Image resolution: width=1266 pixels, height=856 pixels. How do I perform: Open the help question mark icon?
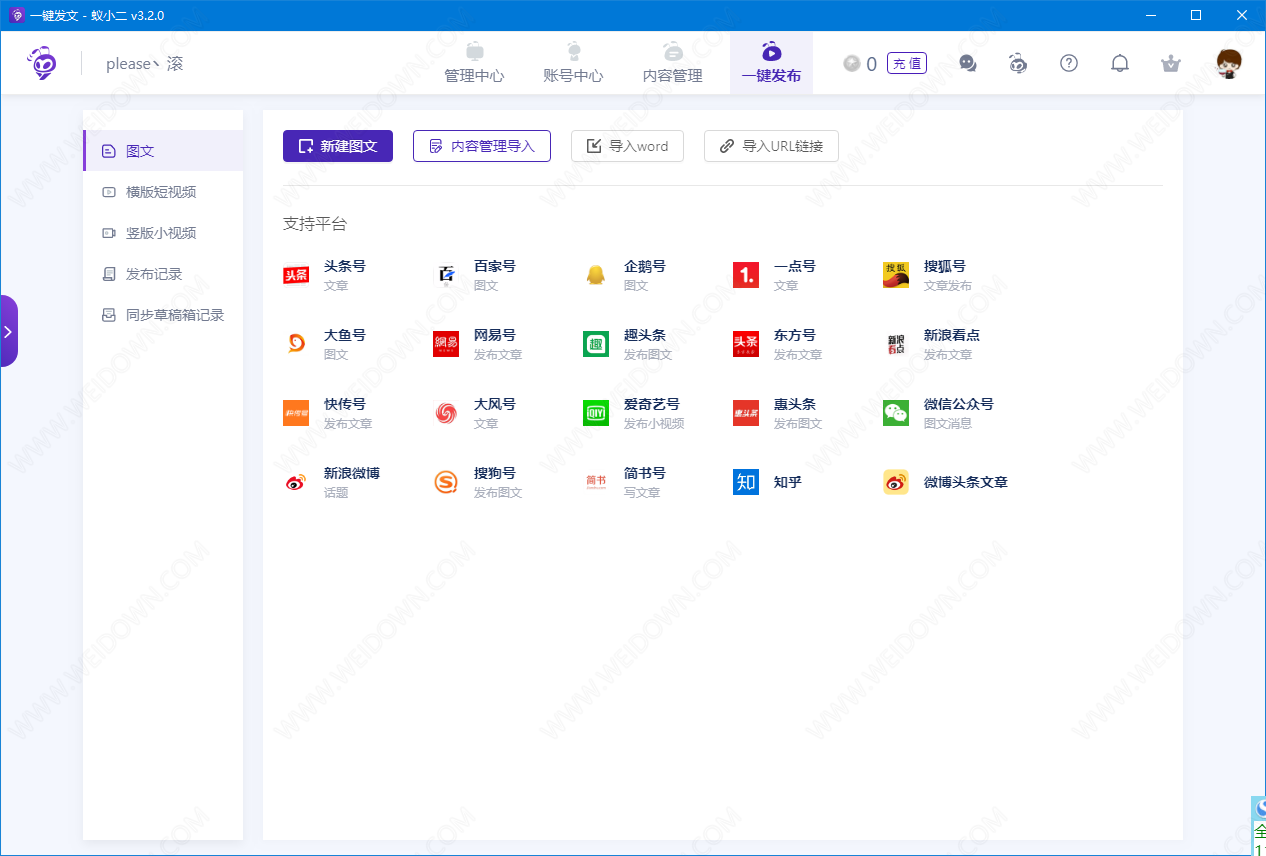point(1069,64)
